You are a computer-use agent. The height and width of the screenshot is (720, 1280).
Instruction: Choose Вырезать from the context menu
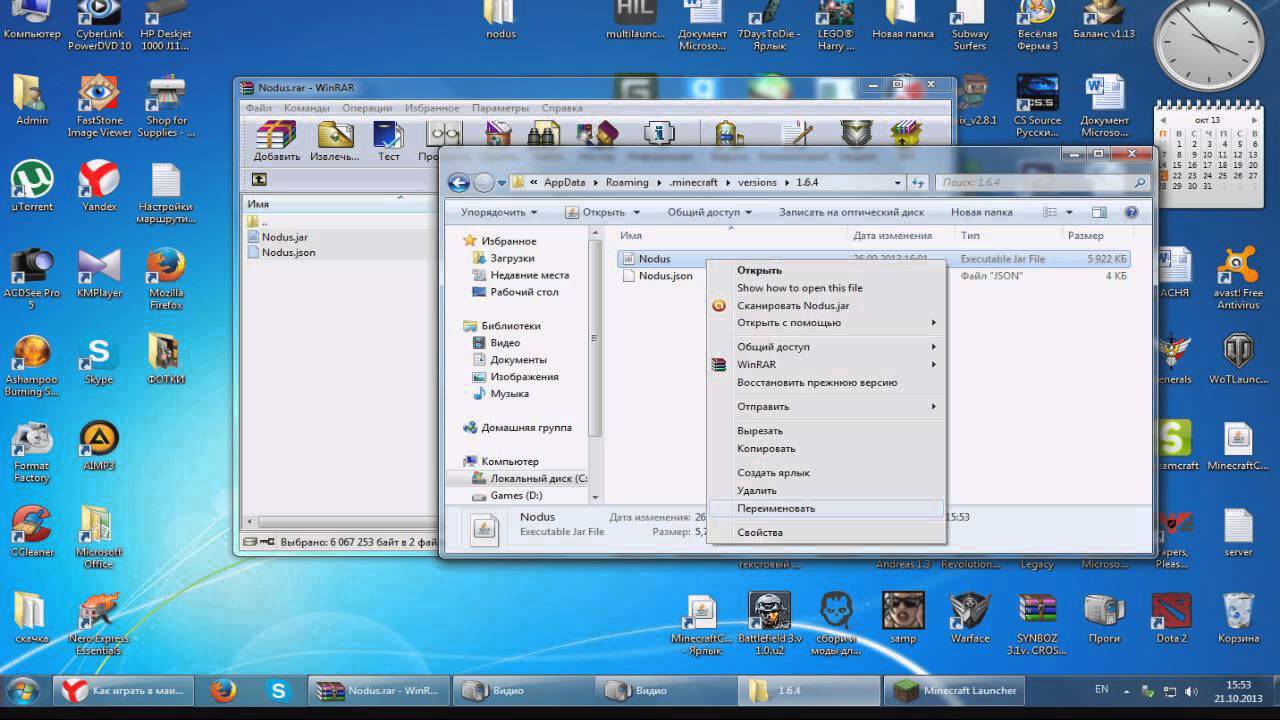[826, 431]
